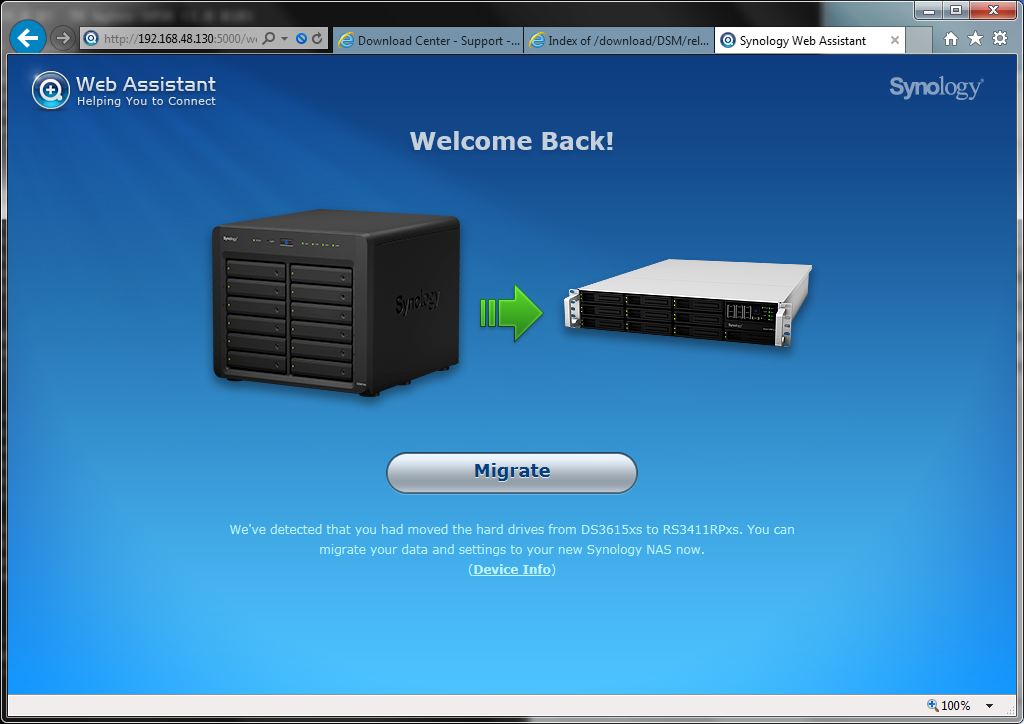The width and height of the screenshot is (1024, 724).
Task: Click the Welcome Back! heading
Action: point(512,141)
